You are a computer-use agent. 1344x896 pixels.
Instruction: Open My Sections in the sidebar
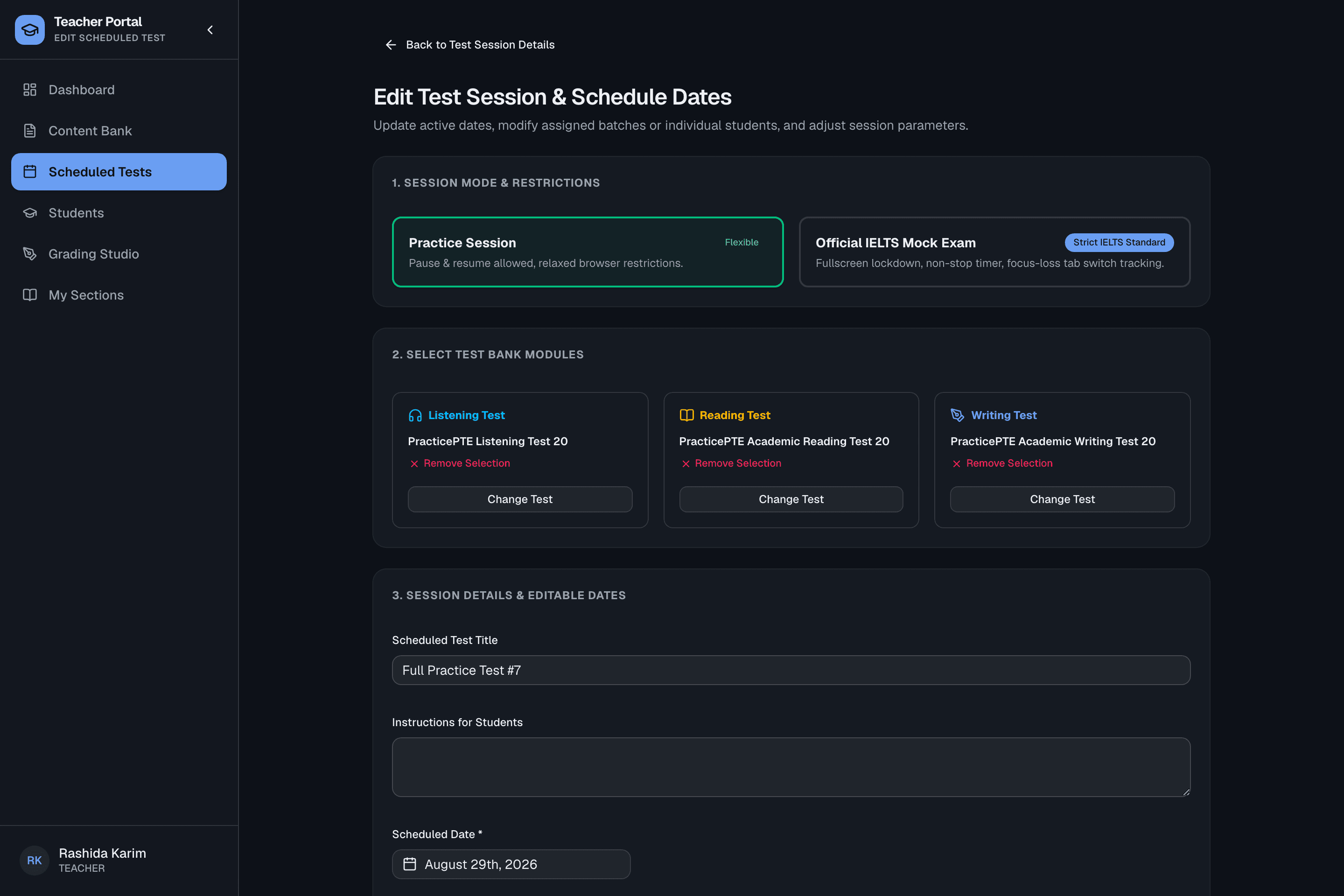coord(119,295)
